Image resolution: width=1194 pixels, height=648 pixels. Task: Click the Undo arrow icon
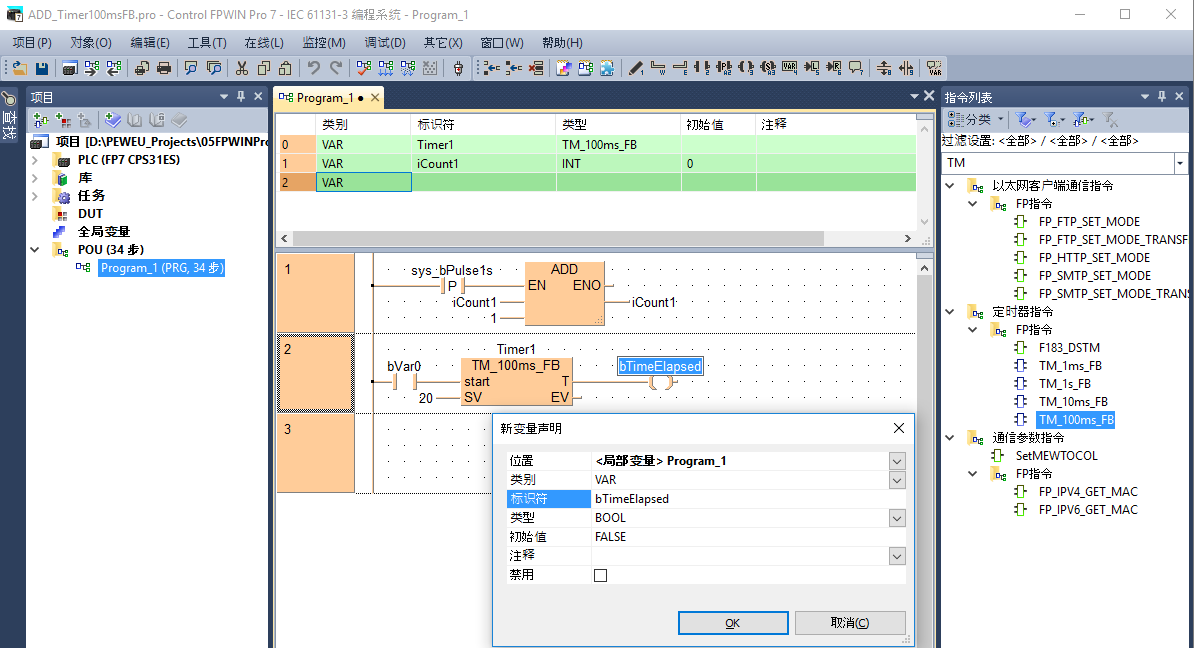click(x=314, y=68)
